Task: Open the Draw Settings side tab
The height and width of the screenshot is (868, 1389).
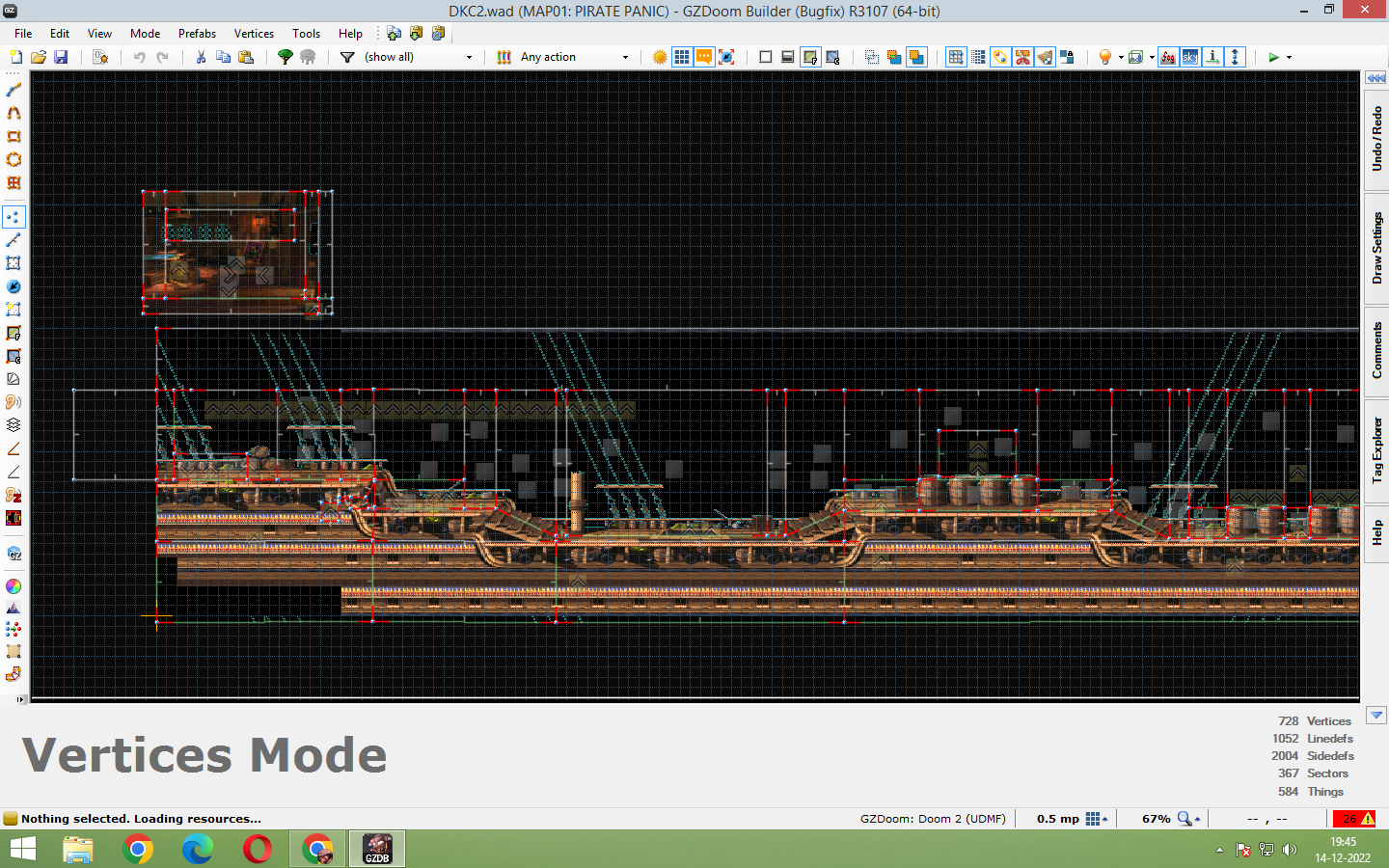Action: click(1376, 248)
